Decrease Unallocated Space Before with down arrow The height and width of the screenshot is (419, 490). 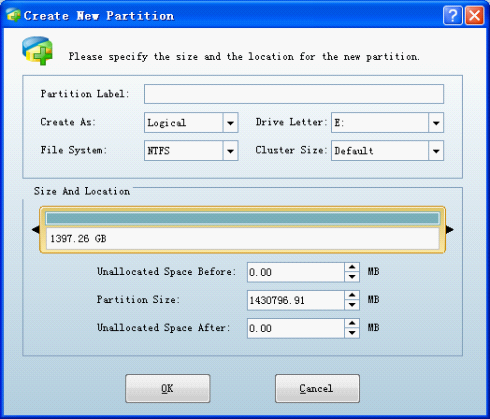click(x=352, y=277)
